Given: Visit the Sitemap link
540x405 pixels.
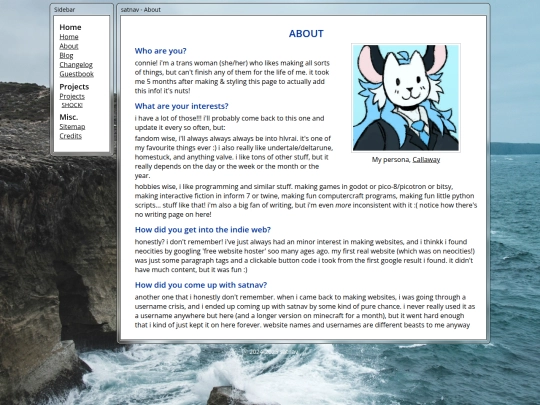Looking at the screenshot, I should pos(72,127).
